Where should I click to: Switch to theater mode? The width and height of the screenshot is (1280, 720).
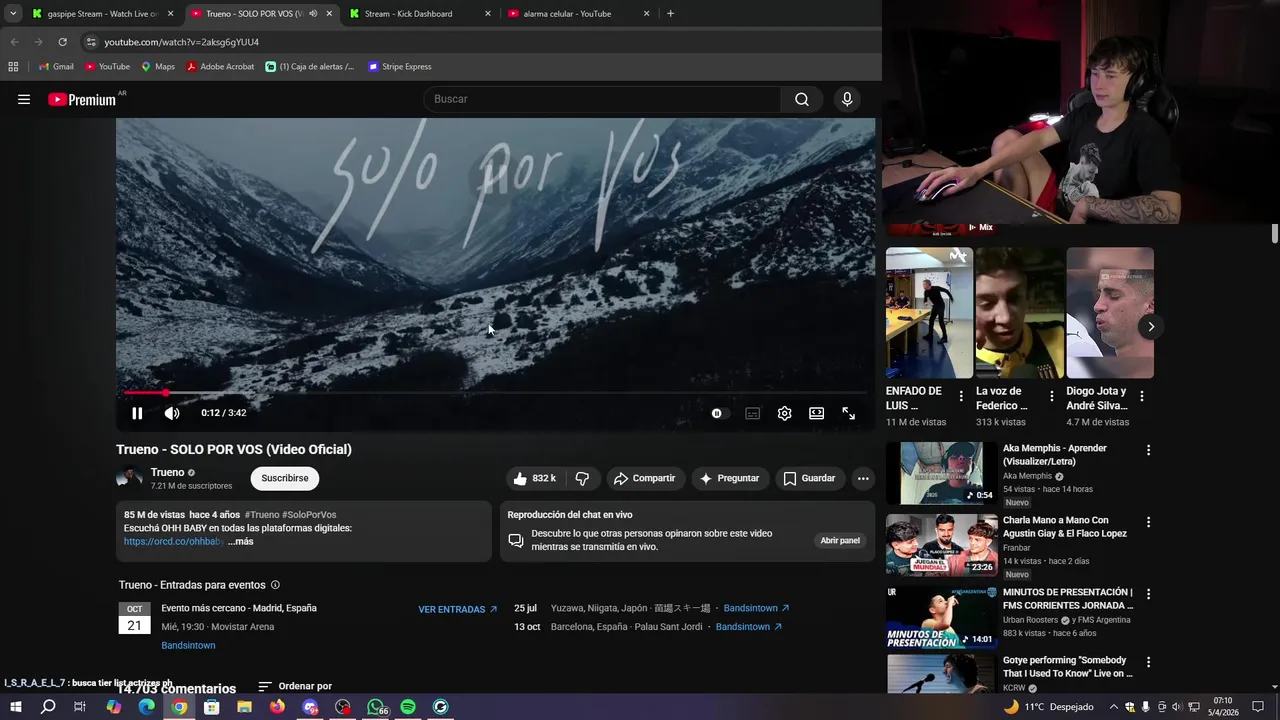click(817, 413)
